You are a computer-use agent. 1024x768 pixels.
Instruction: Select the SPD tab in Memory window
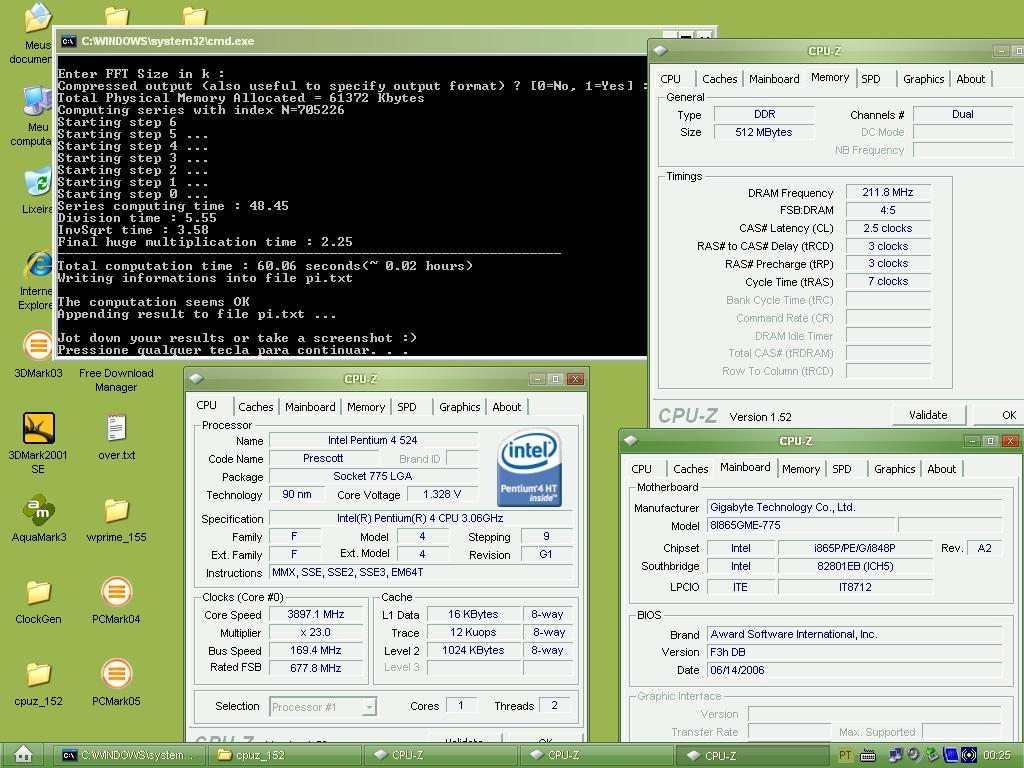click(871, 79)
